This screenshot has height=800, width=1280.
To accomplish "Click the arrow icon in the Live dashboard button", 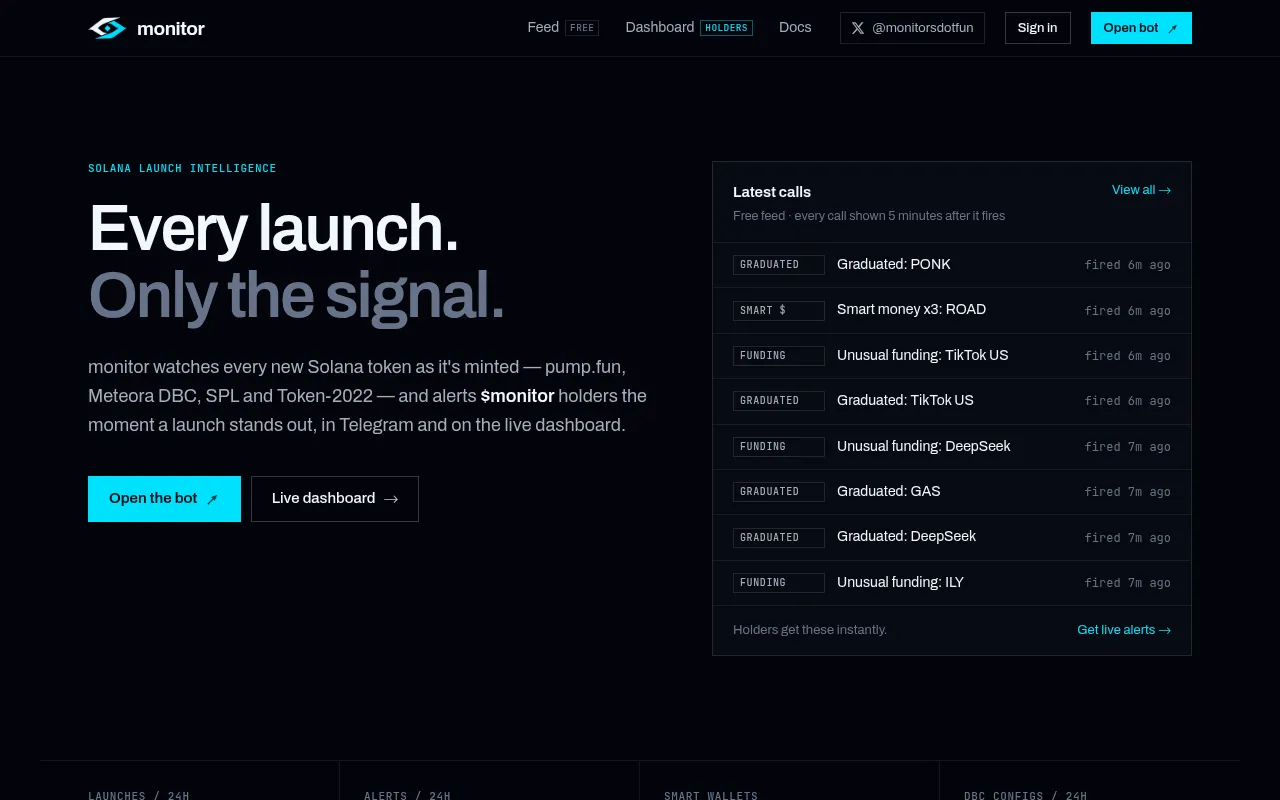I will tap(391, 499).
